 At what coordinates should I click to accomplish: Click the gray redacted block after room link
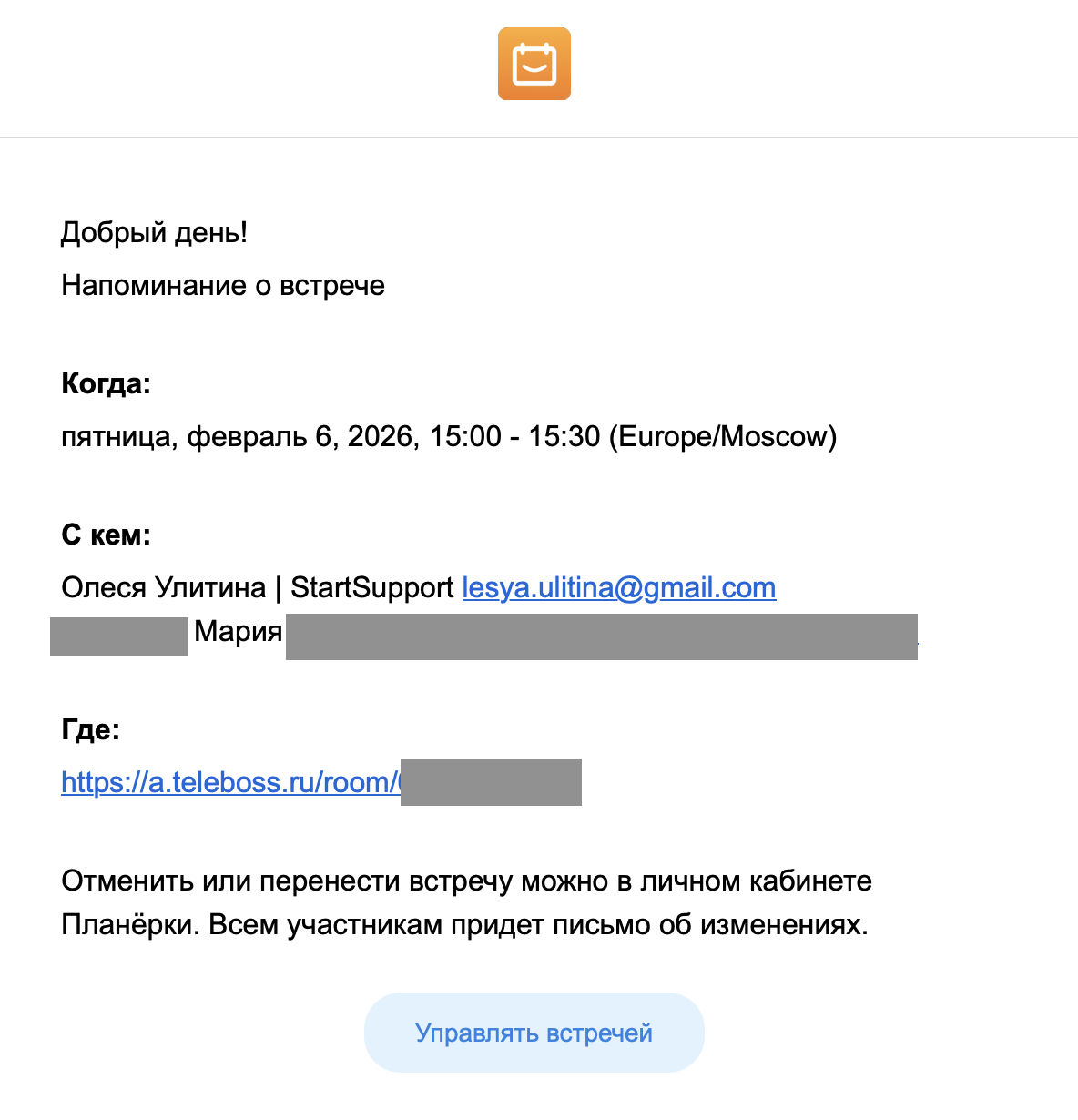coord(491,782)
